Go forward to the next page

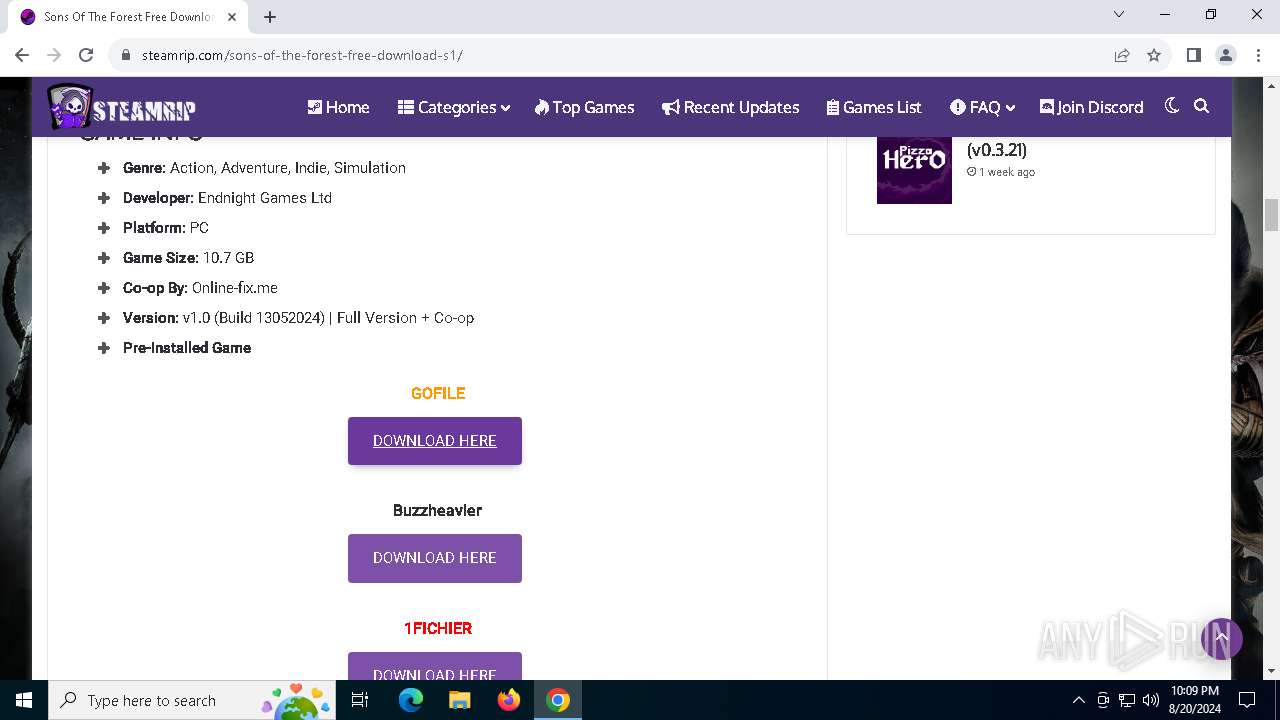54,55
